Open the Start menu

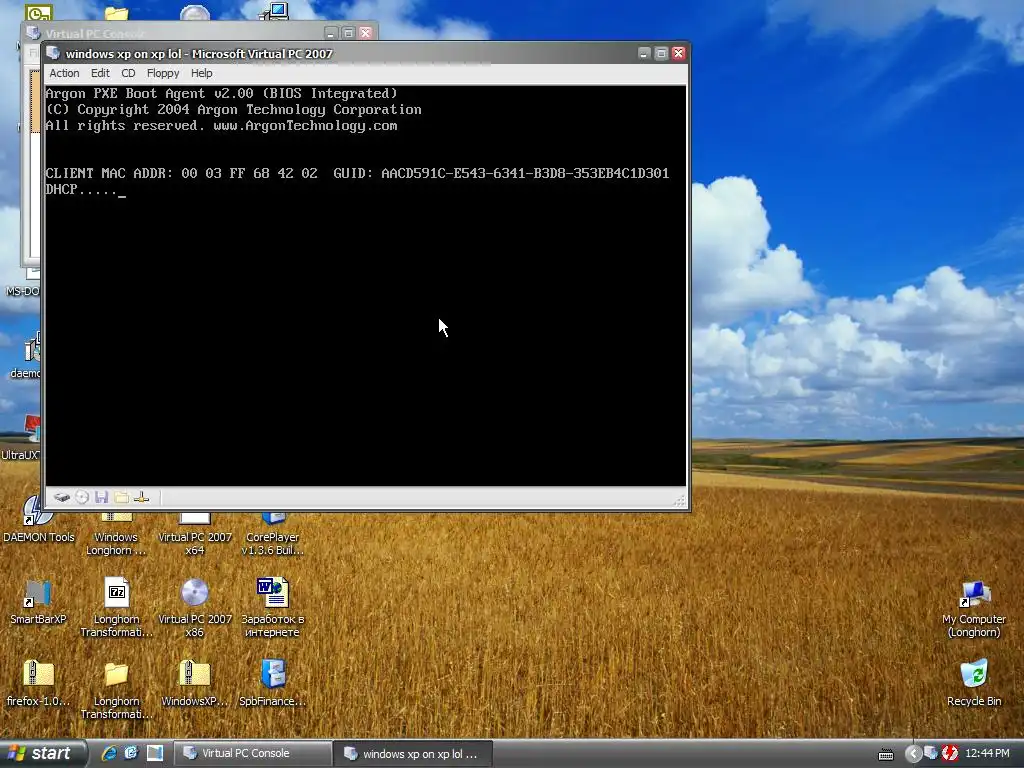(x=42, y=754)
